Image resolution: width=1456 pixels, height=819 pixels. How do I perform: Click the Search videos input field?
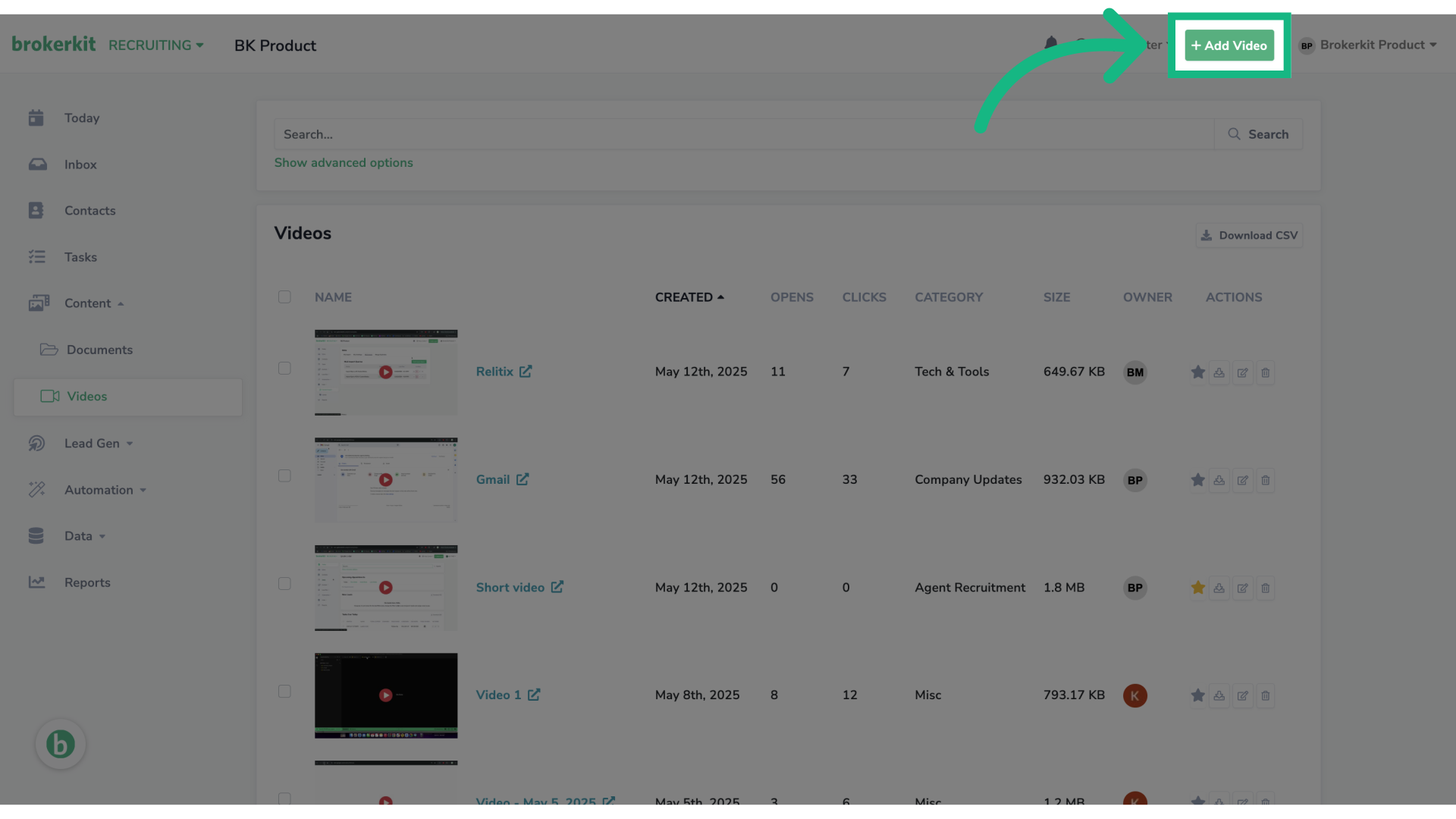pos(744,134)
